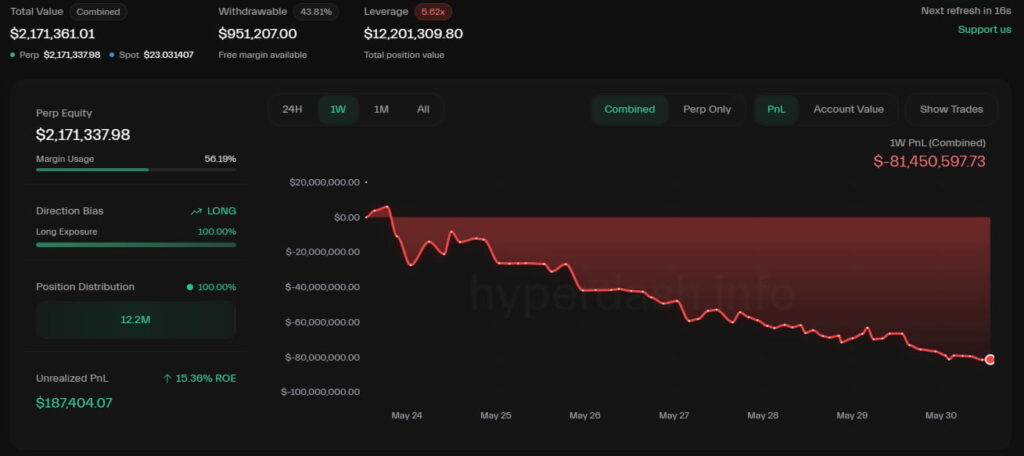Click the May 30 axis label
Viewport: 1024px width, 456px height.
tap(941, 415)
